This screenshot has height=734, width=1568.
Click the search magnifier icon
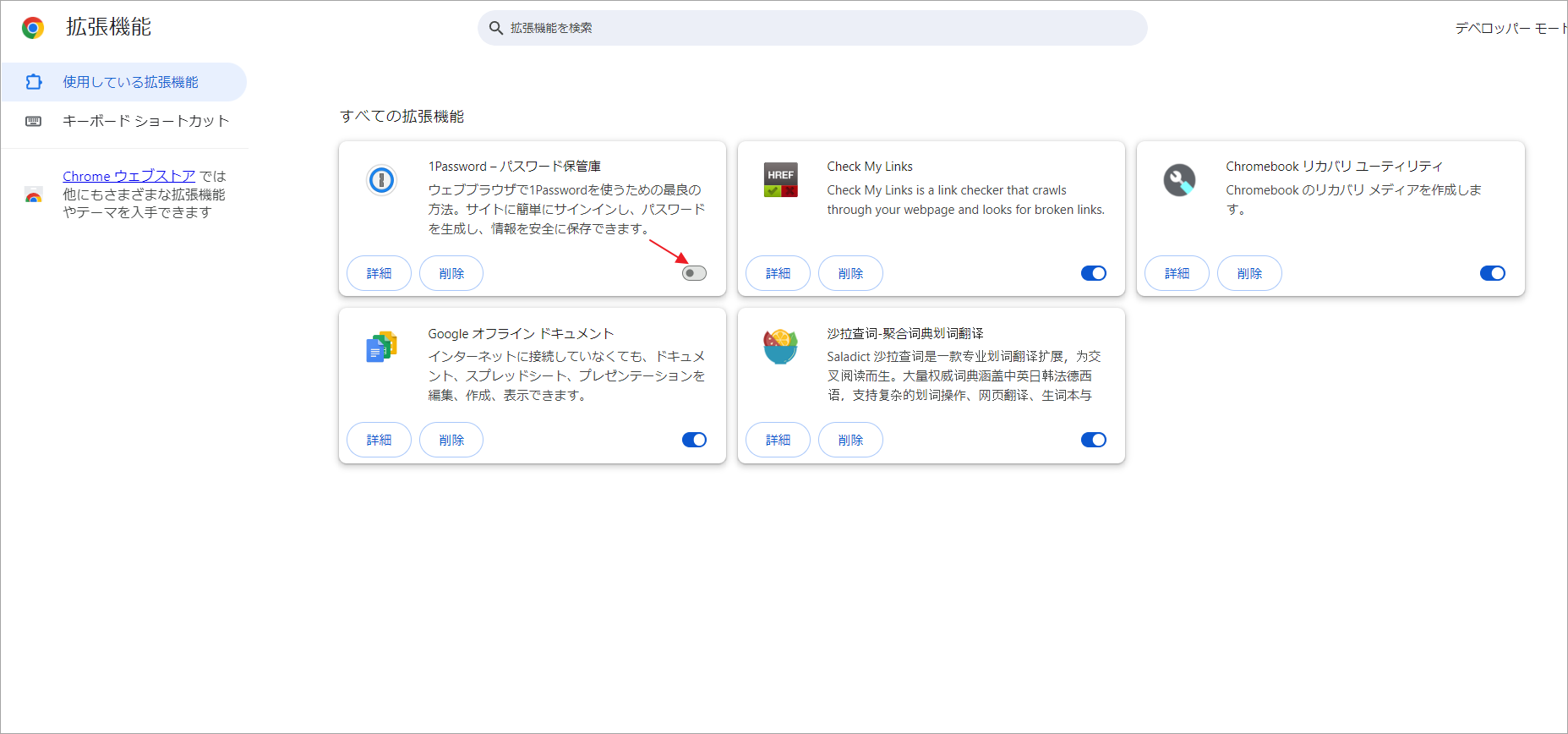[x=496, y=28]
